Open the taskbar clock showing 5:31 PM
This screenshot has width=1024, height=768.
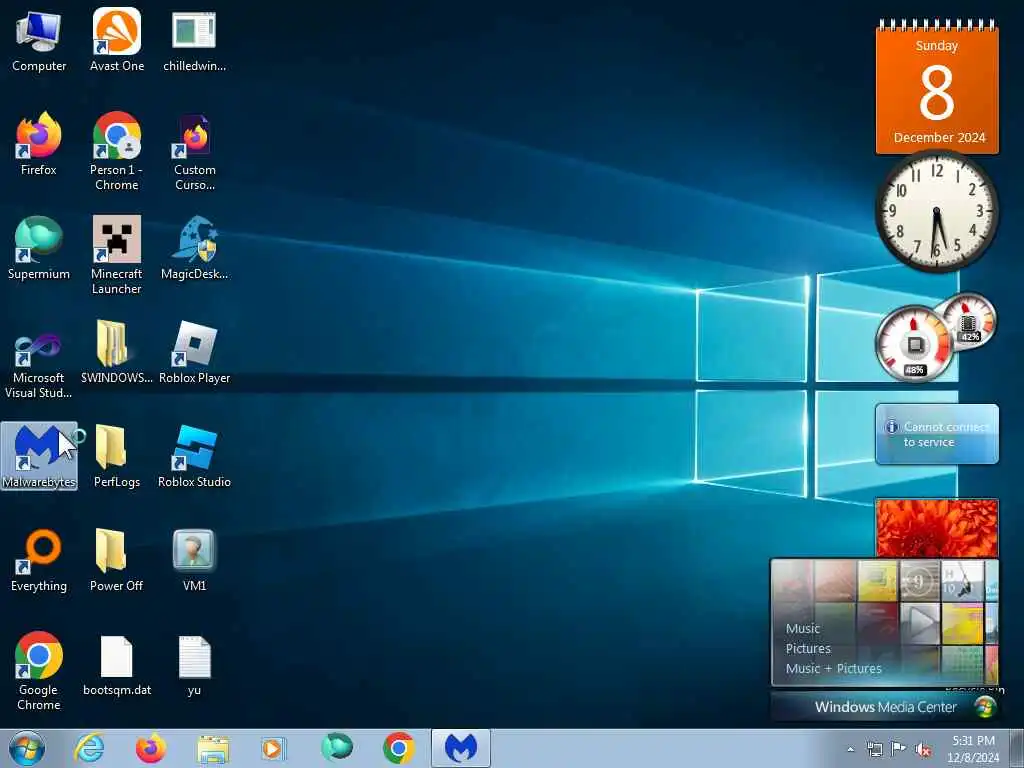tap(973, 749)
